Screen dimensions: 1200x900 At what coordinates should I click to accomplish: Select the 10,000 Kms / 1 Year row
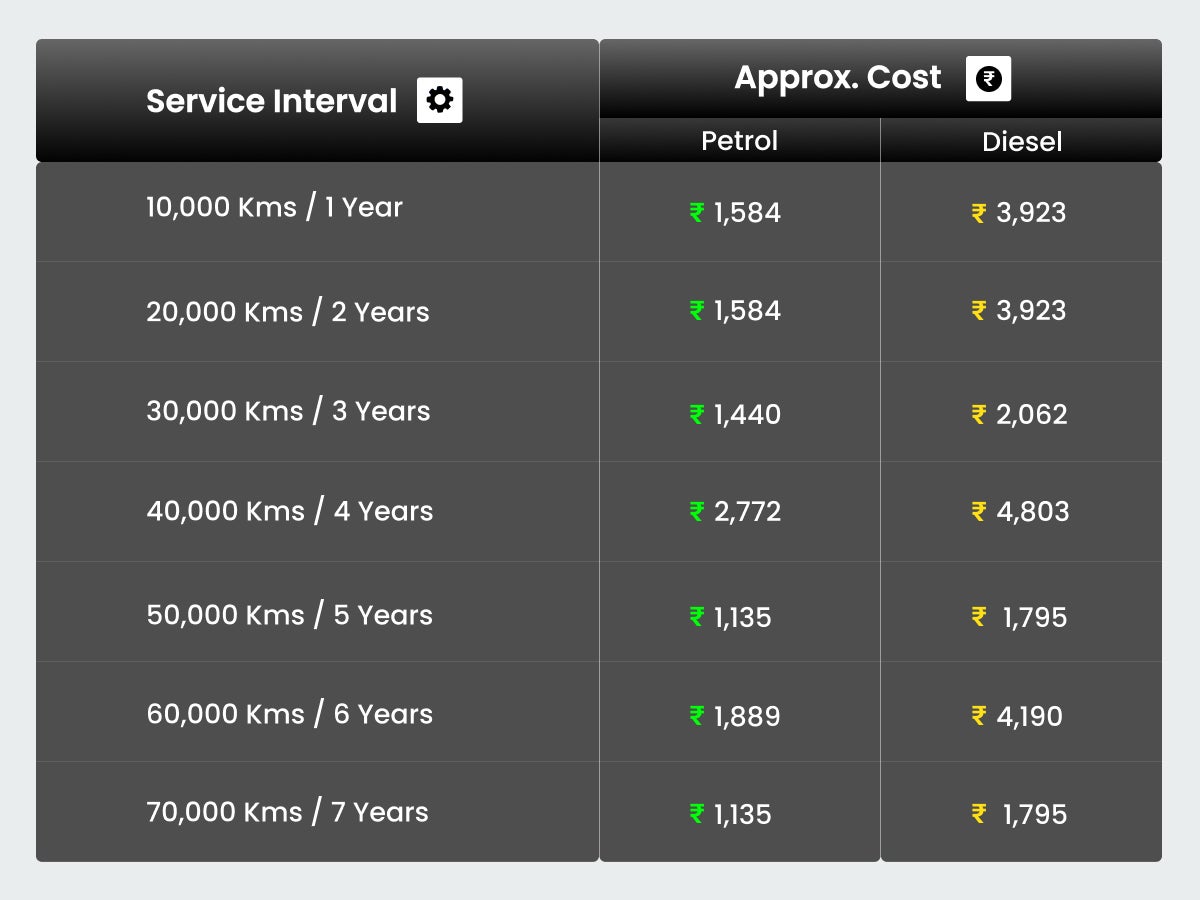coord(273,207)
